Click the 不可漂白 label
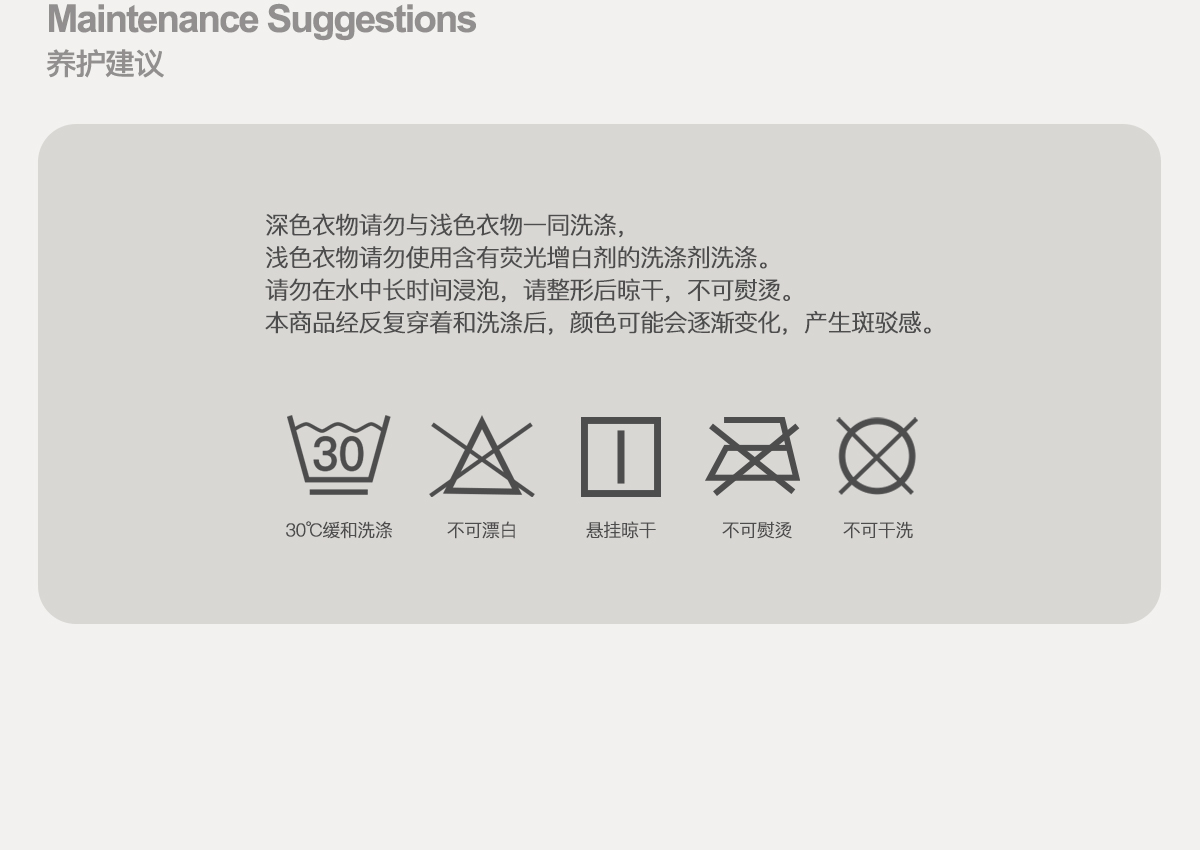Image resolution: width=1200 pixels, height=850 pixels. [x=482, y=530]
